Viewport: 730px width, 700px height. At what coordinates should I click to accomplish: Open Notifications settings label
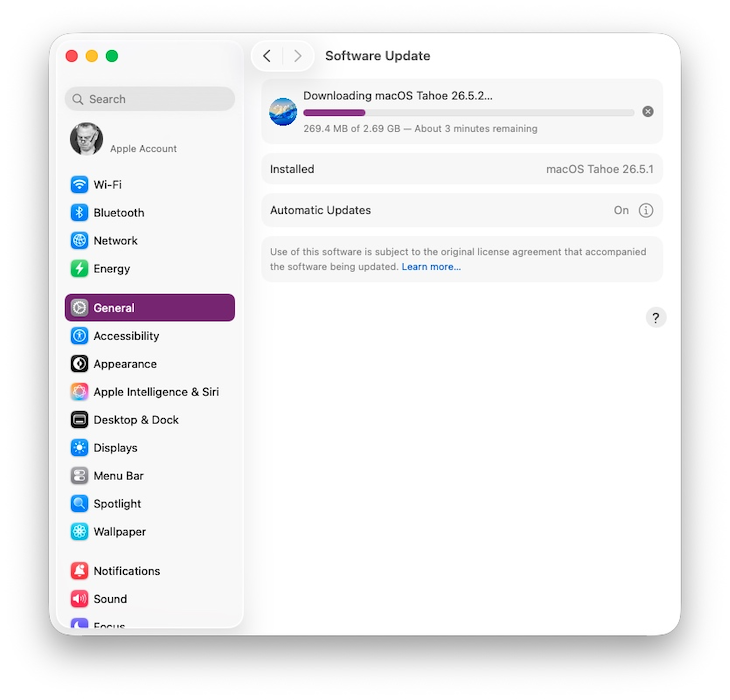127,571
